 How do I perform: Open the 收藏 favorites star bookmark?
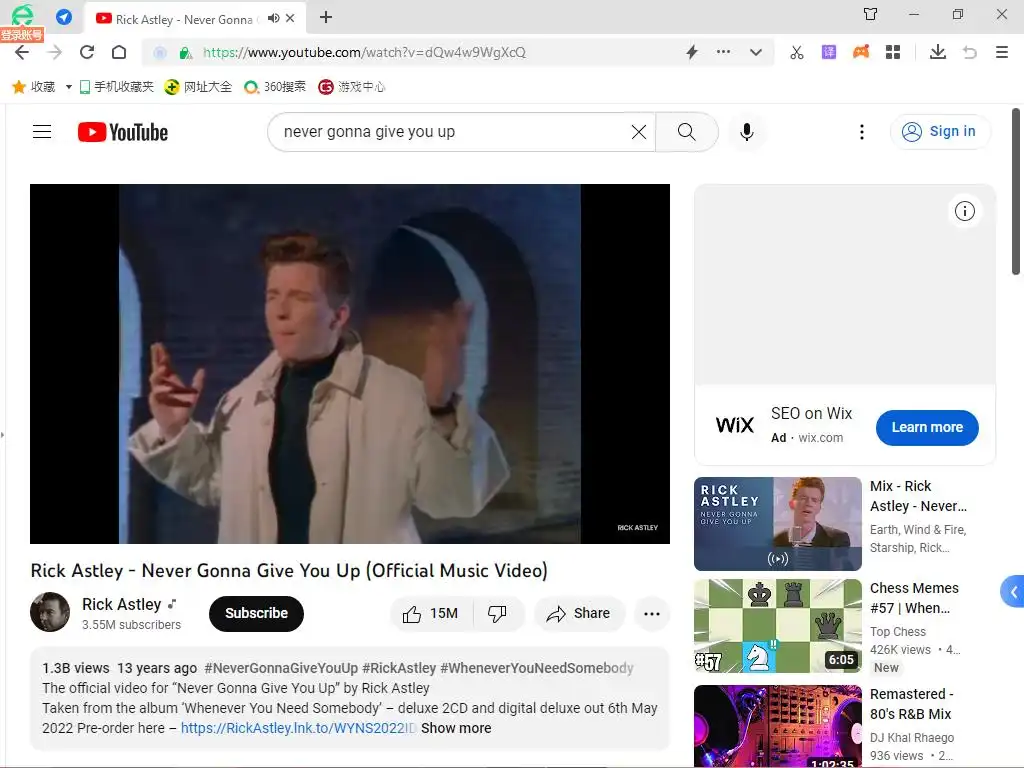[34, 87]
